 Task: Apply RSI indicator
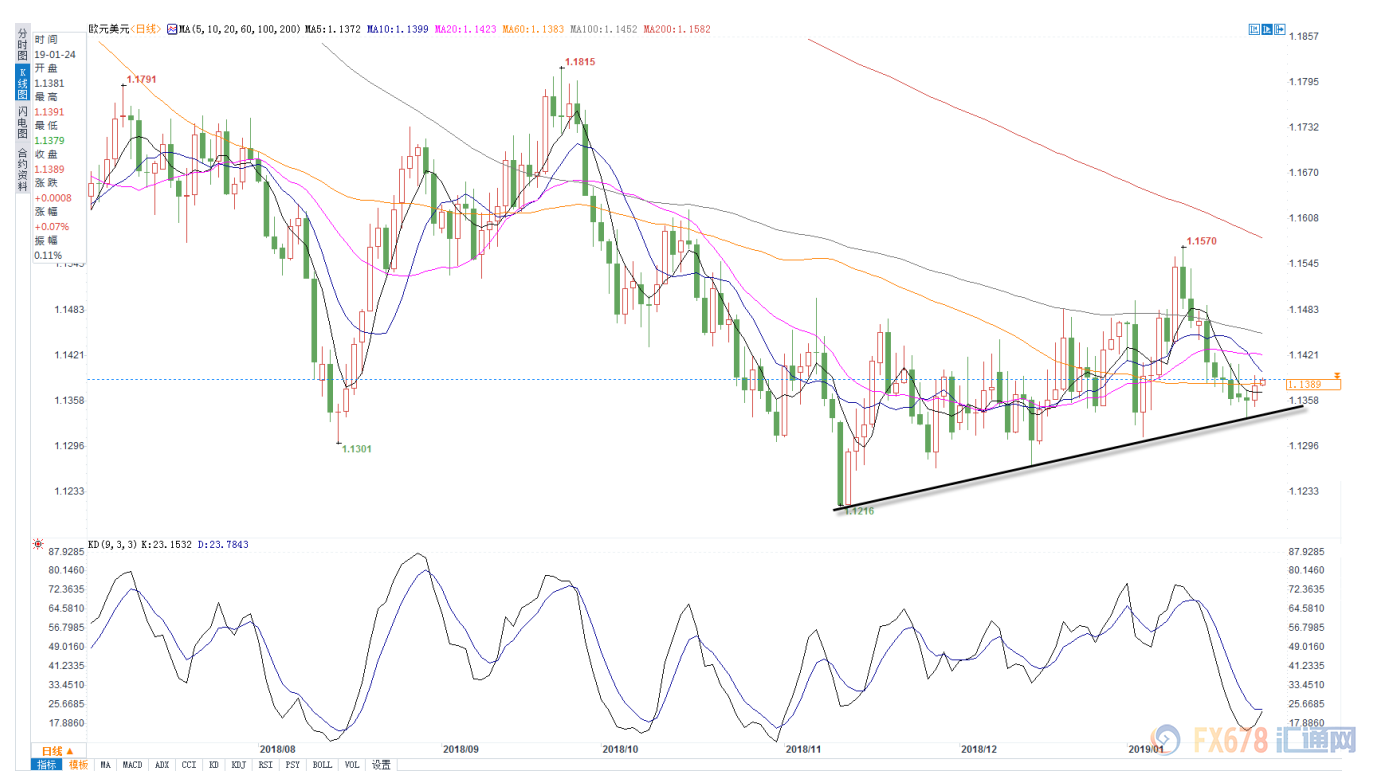click(265, 765)
